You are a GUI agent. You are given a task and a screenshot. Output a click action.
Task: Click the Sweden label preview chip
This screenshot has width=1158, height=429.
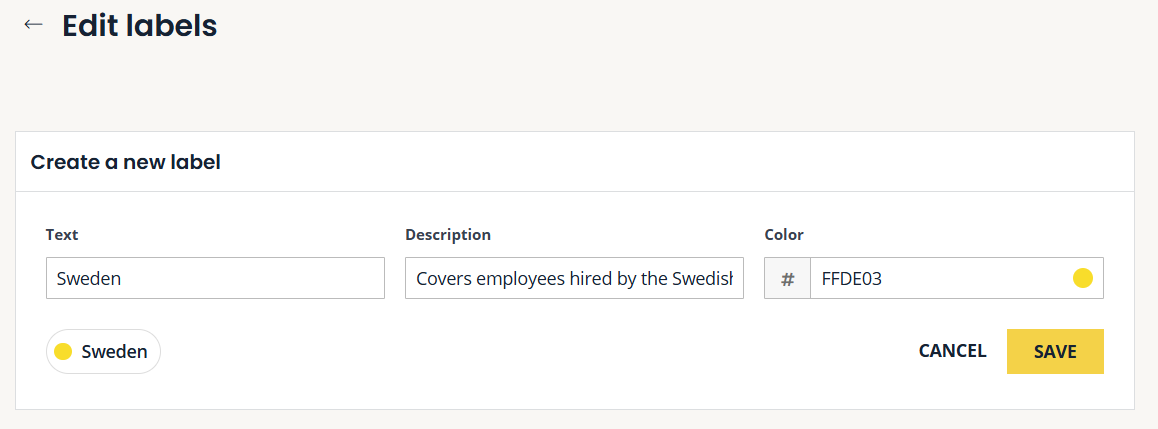pos(103,352)
